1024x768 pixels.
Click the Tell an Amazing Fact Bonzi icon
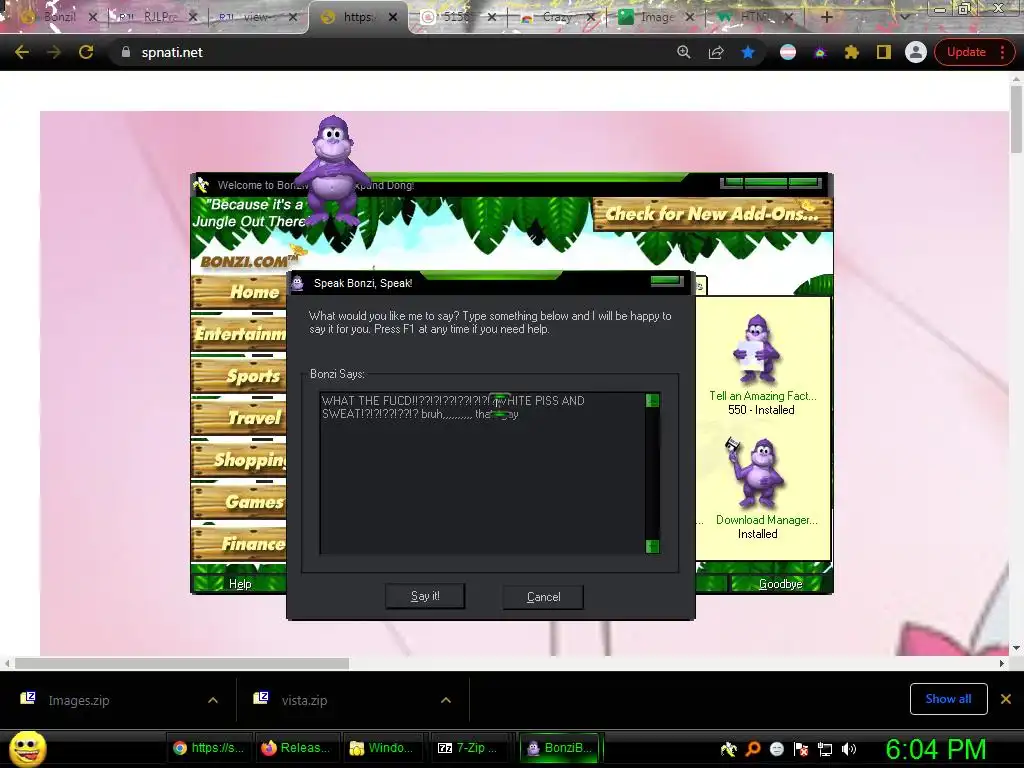click(x=756, y=349)
